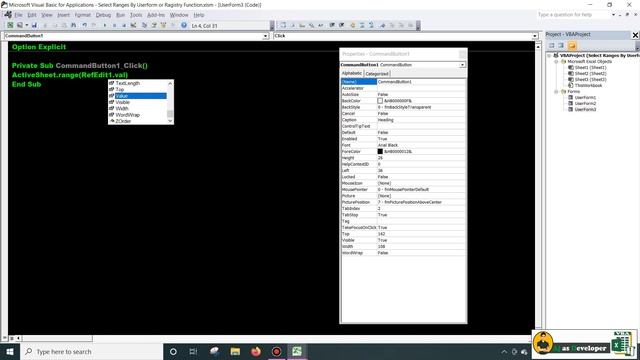Select UserForm1 in Project tree
This screenshot has height=360, width=640.
click(x=585, y=98)
